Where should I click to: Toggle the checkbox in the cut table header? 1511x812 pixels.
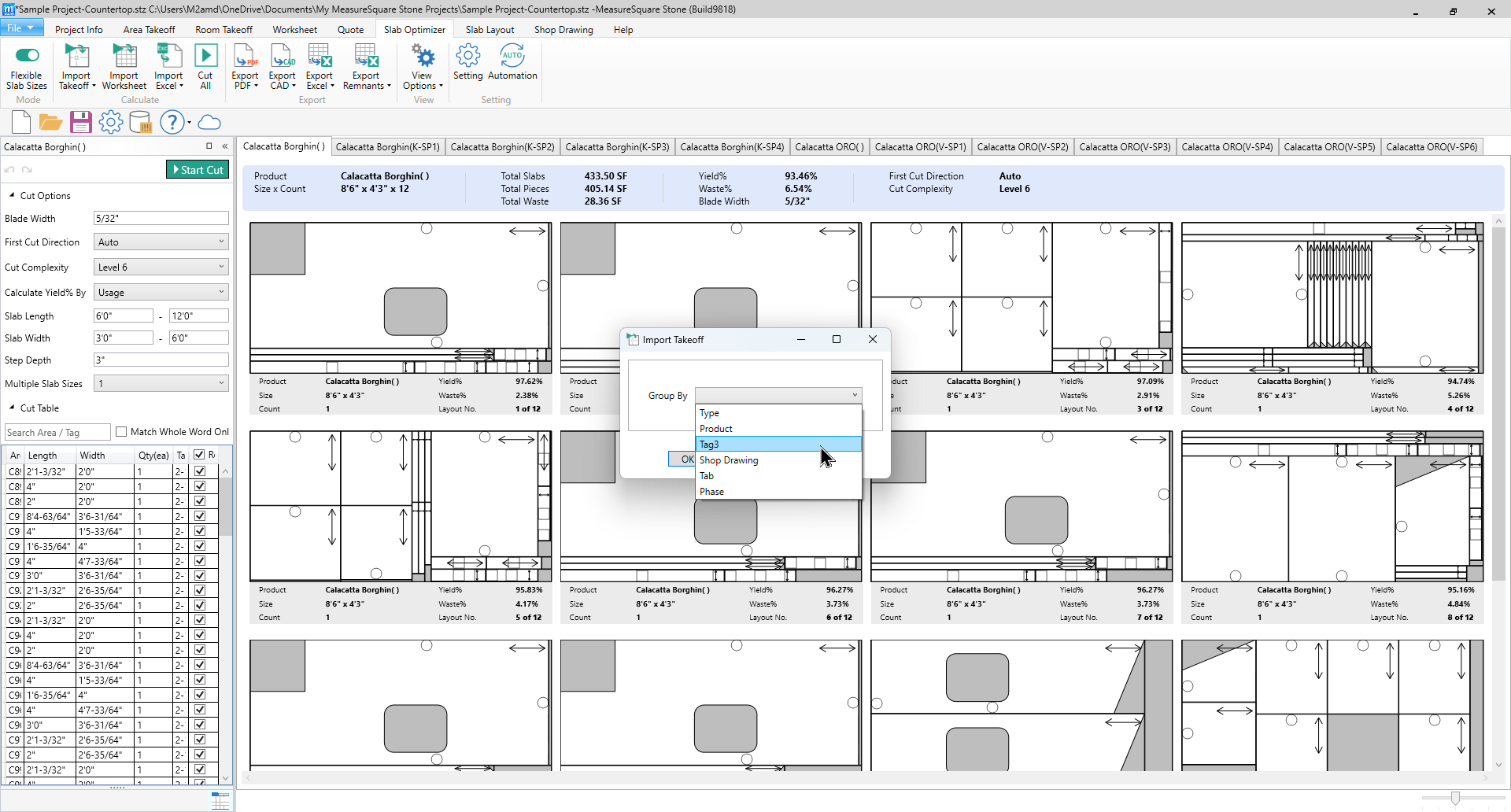tap(199, 455)
